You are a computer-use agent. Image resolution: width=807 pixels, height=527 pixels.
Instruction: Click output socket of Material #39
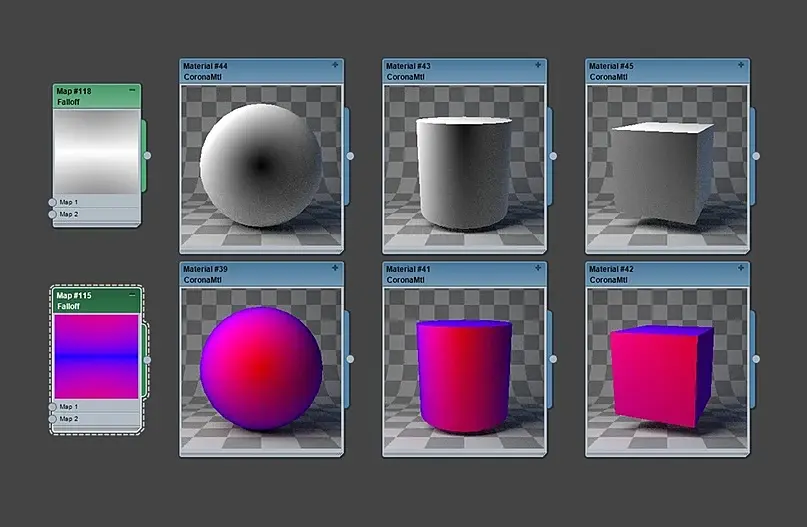point(350,359)
